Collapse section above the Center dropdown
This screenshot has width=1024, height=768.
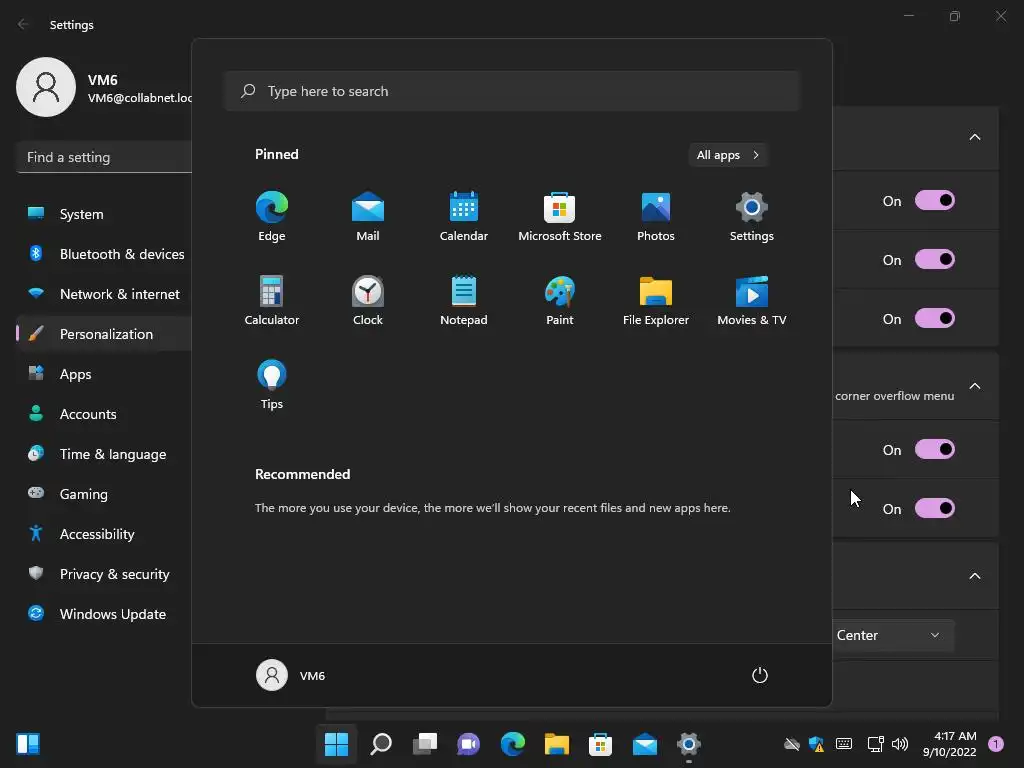coord(974,576)
